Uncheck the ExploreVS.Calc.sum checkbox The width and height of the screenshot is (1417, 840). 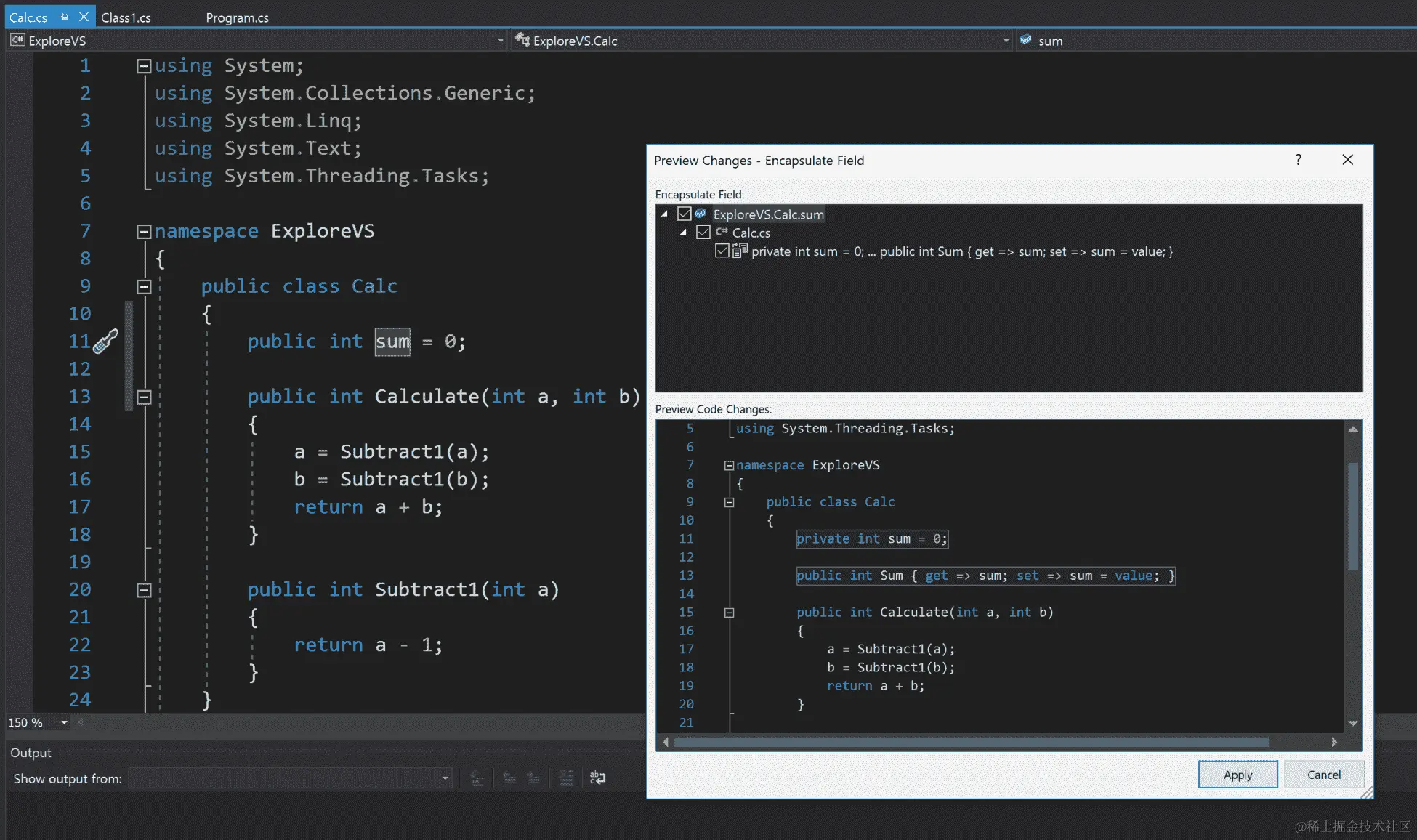click(x=684, y=214)
